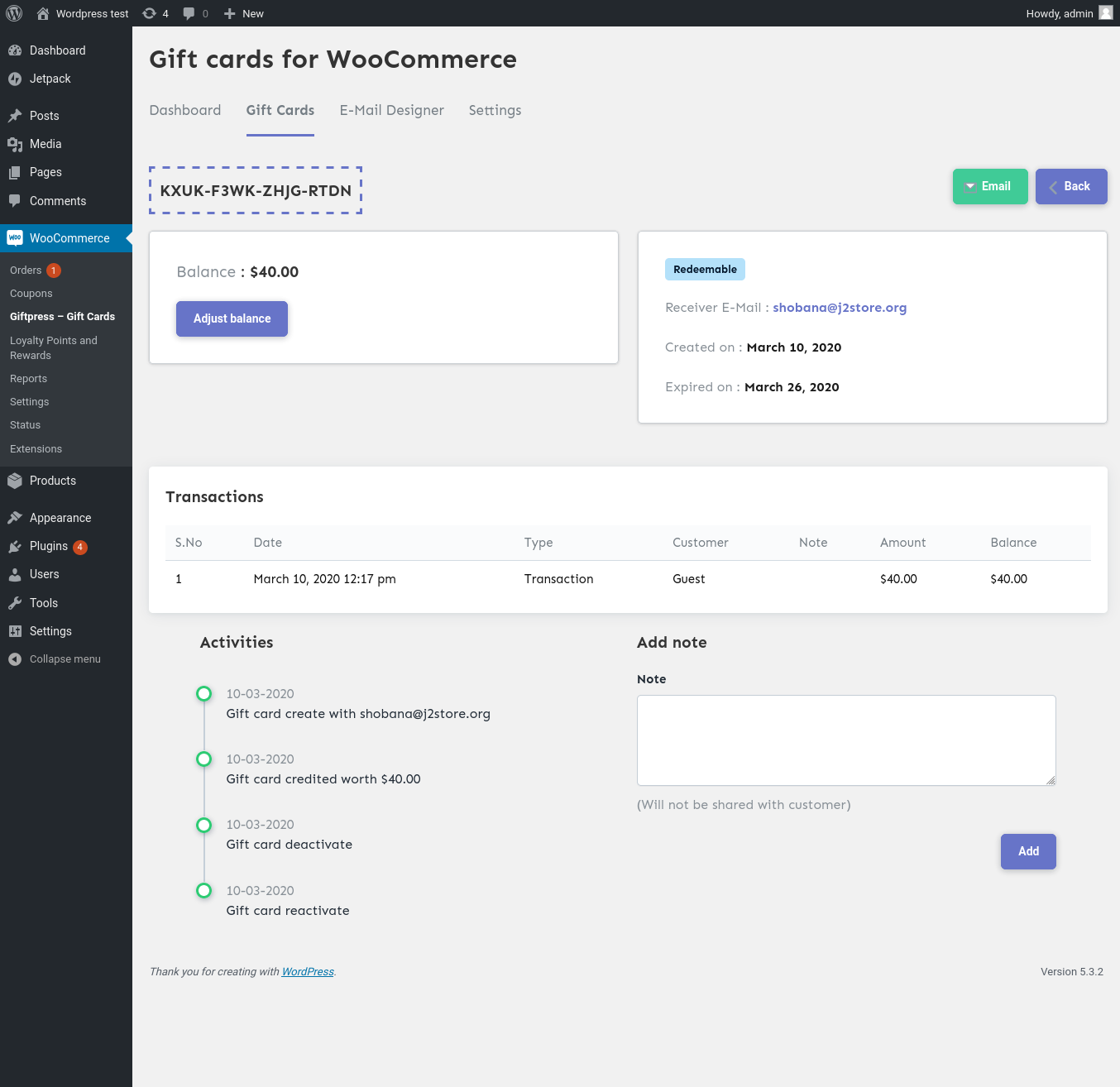Open WooCommerce Extensions submenu item
This screenshot has width=1120, height=1087.
pyautogui.click(x=36, y=449)
